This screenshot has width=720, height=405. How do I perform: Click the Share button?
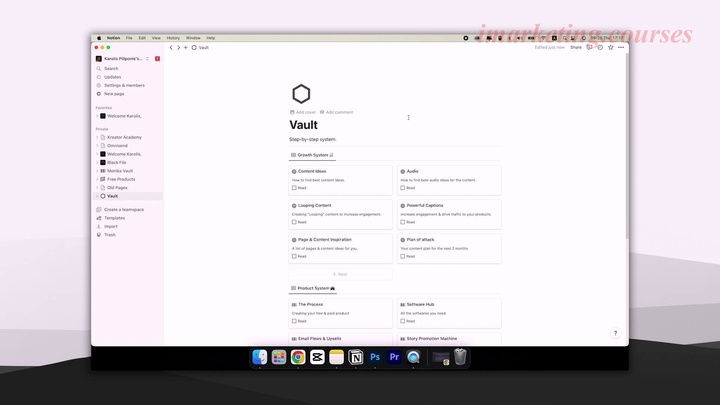576,47
